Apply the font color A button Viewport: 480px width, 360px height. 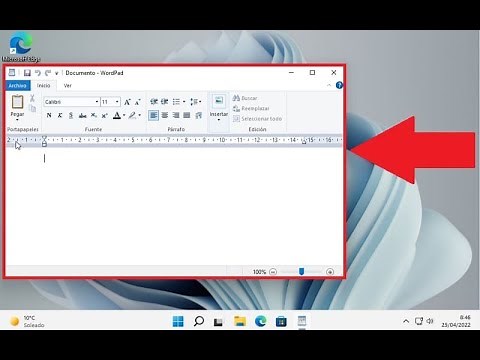(117, 115)
